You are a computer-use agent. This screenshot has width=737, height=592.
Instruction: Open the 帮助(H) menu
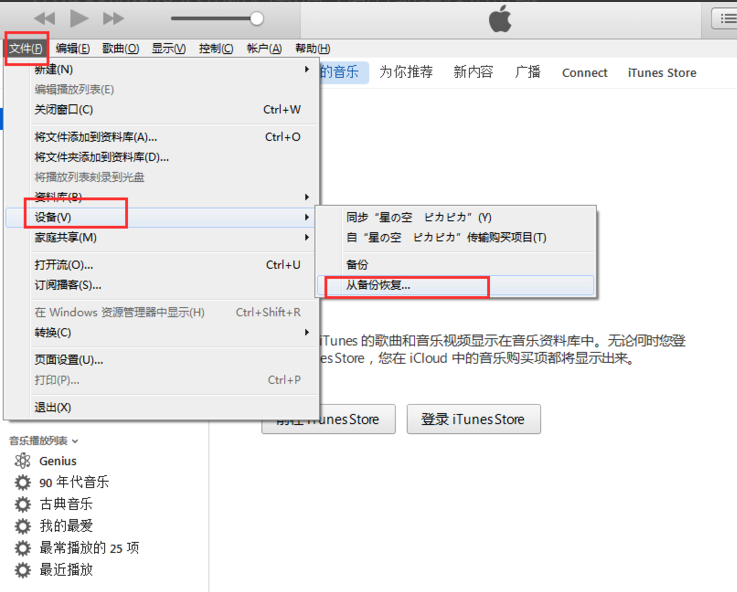pyautogui.click(x=313, y=48)
